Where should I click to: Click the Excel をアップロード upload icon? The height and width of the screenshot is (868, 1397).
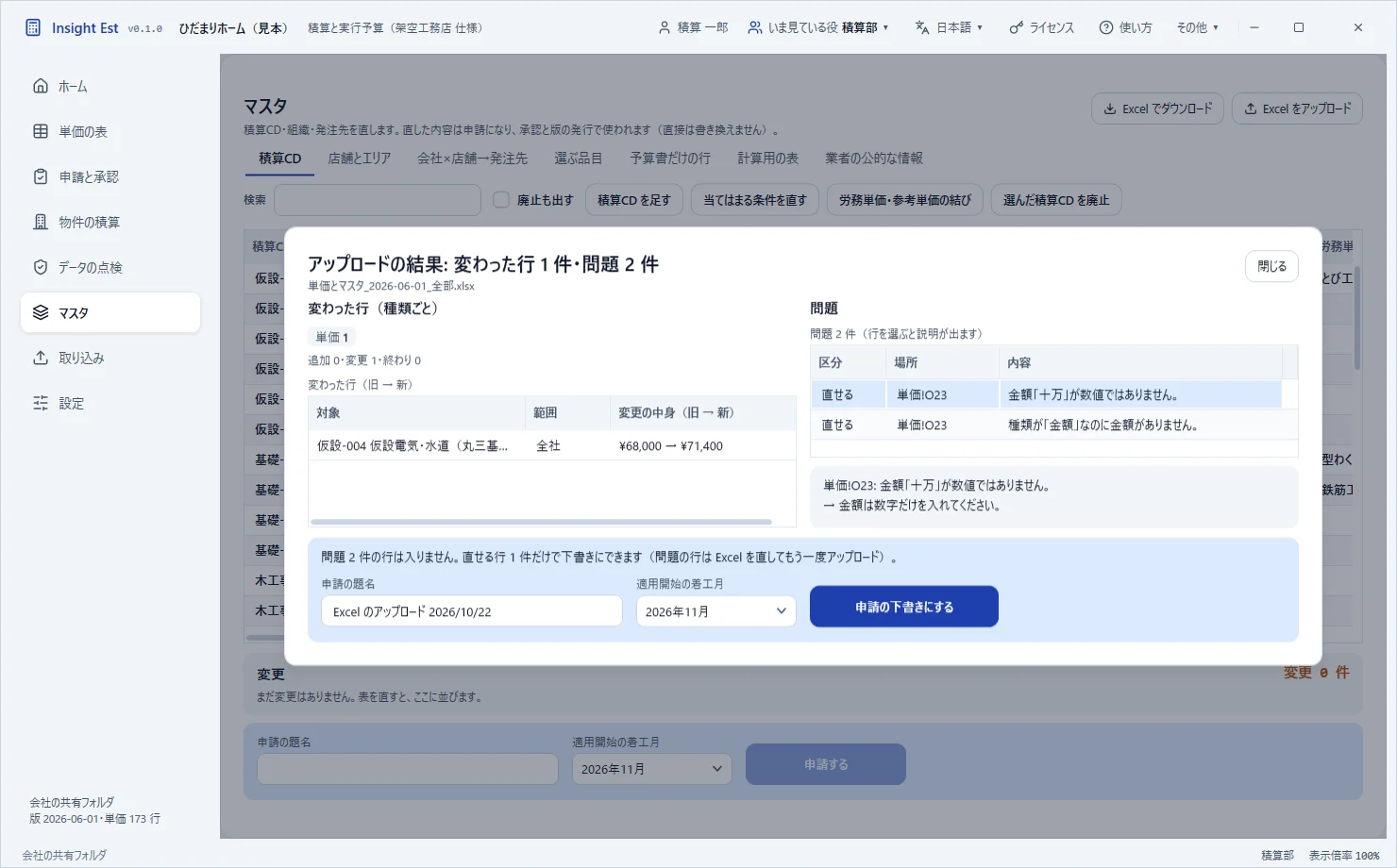[1251, 108]
